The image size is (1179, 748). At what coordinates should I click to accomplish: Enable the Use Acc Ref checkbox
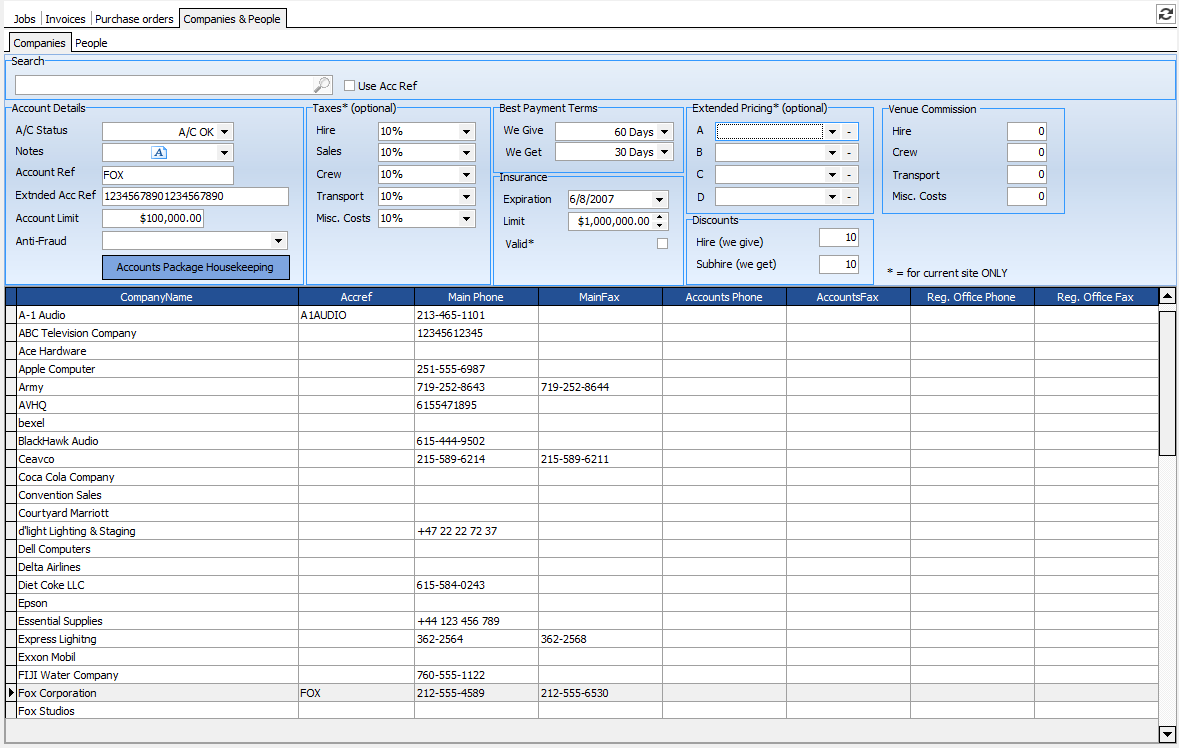[350, 86]
